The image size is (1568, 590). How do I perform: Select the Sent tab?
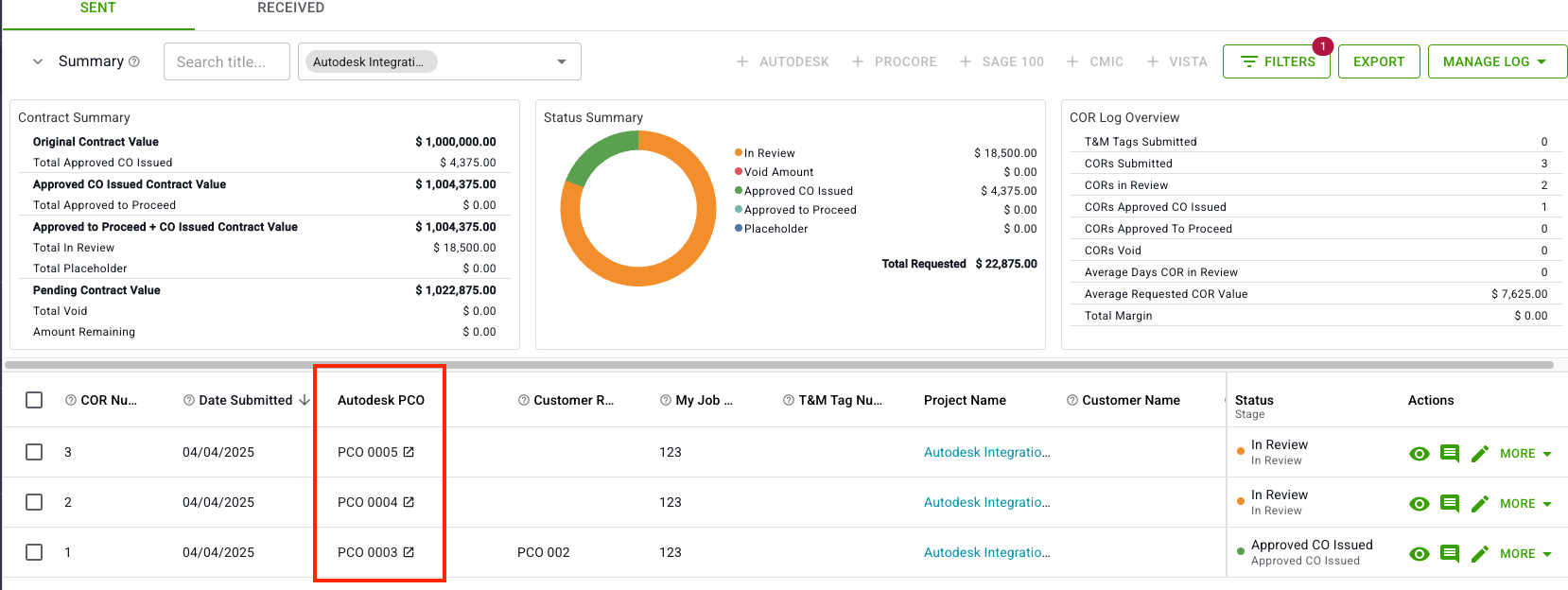coord(97,9)
